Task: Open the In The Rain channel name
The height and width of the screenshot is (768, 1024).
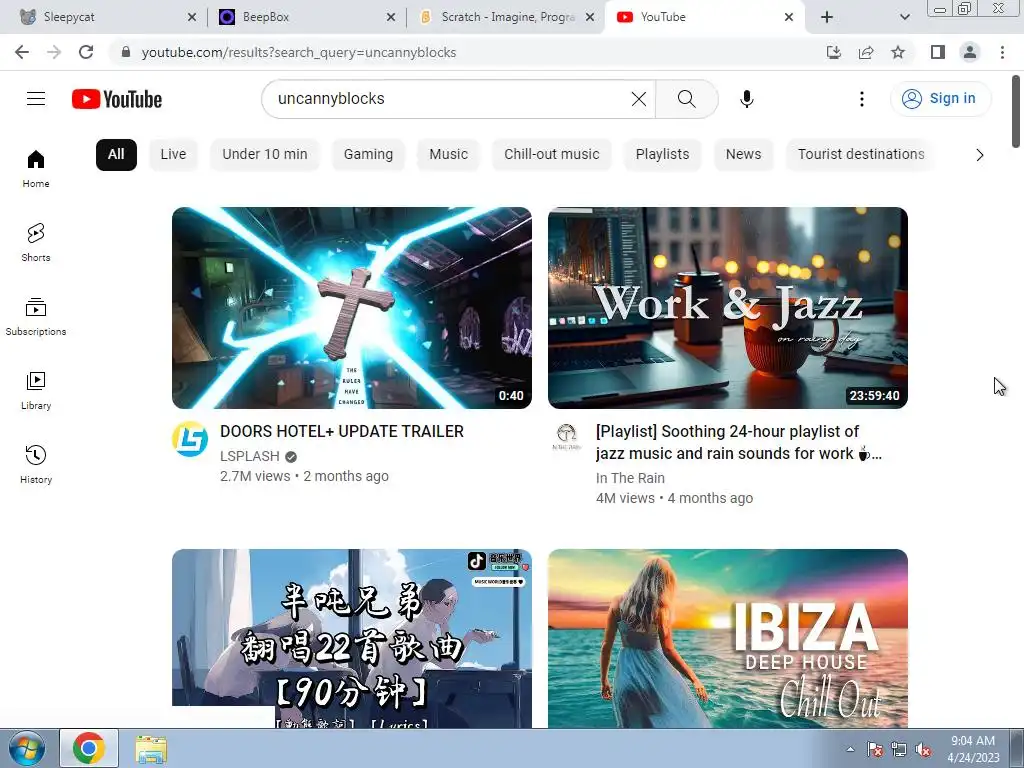Action: point(630,478)
